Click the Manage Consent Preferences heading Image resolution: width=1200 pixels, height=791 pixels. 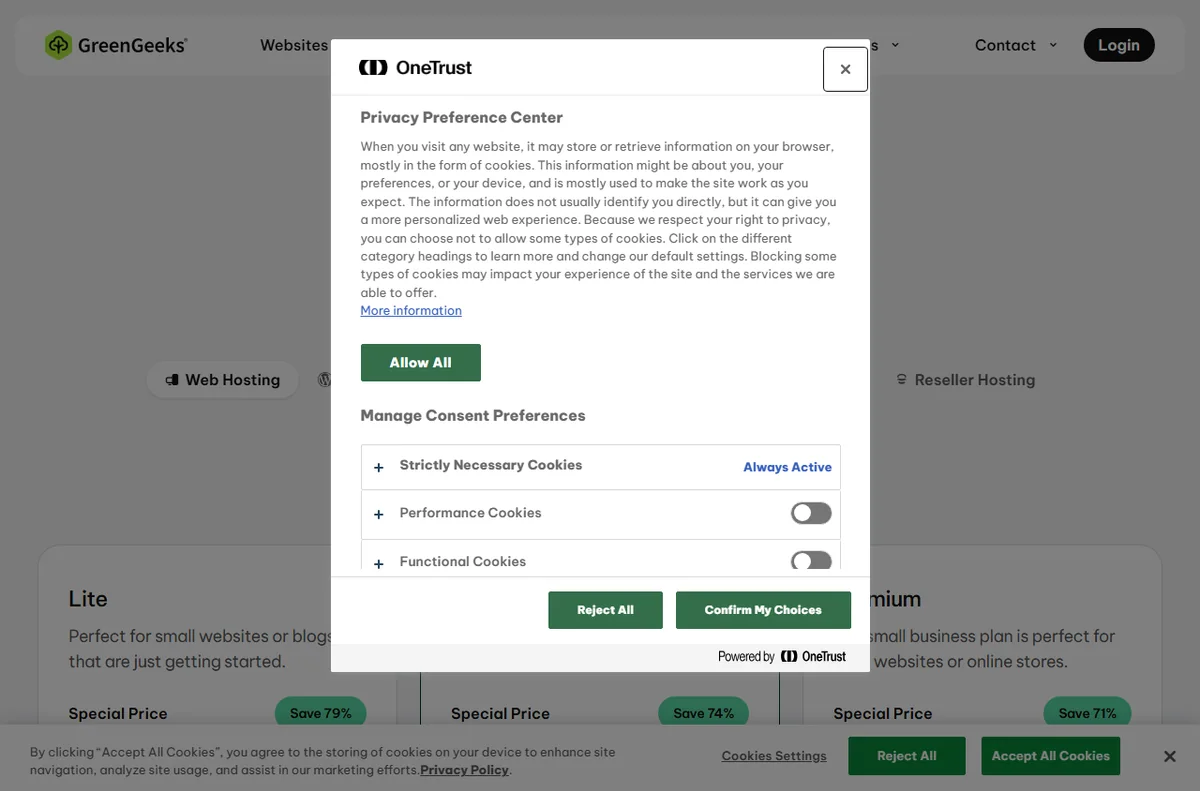pyautogui.click(x=473, y=416)
